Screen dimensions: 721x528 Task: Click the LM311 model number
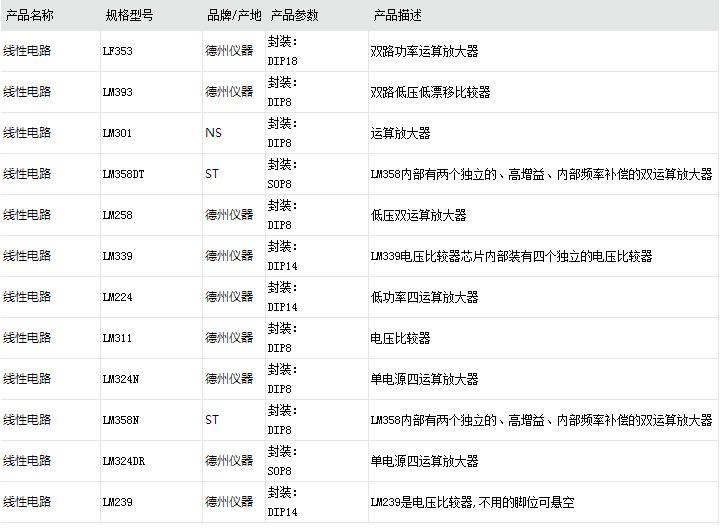117,338
